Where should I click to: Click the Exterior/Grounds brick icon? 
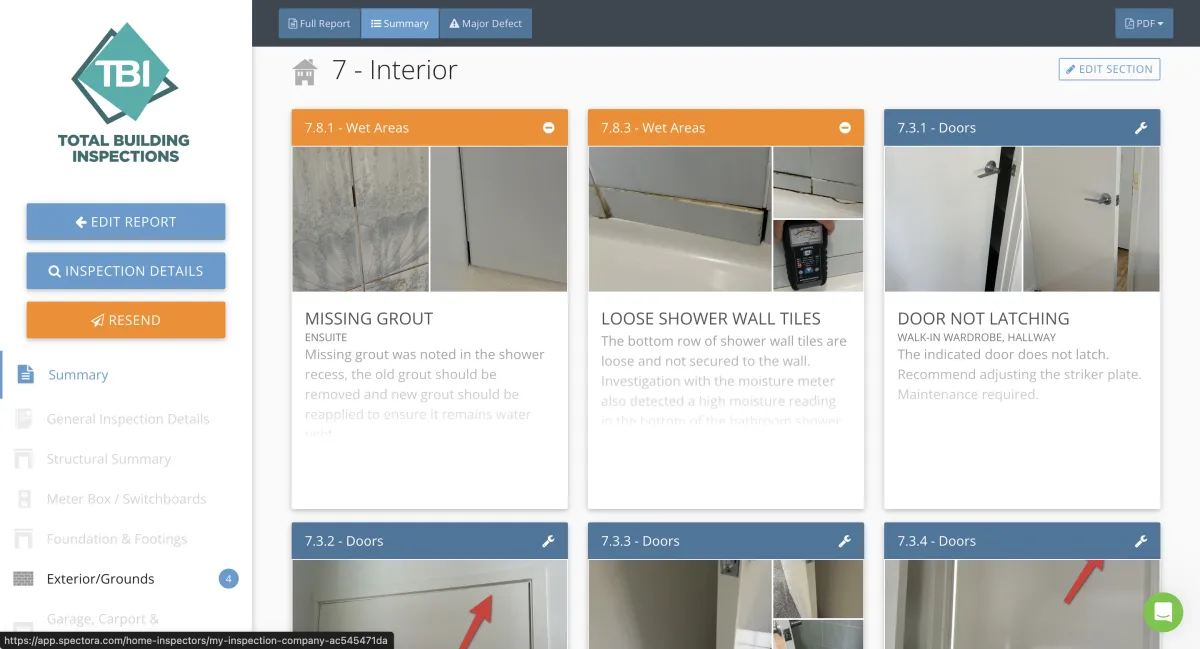click(24, 579)
